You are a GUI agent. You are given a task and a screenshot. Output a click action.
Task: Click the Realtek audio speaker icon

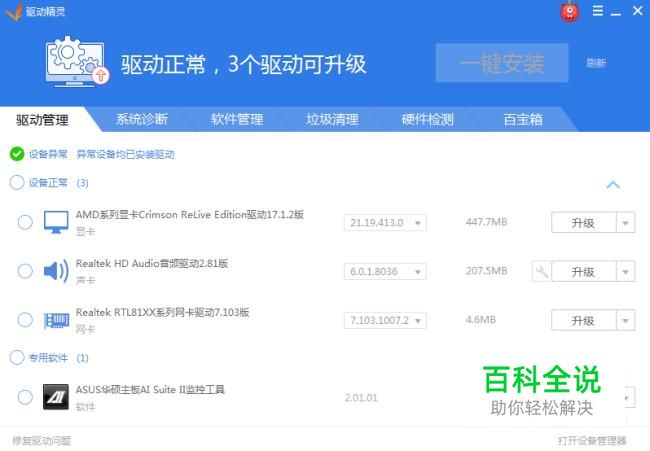[56, 271]
